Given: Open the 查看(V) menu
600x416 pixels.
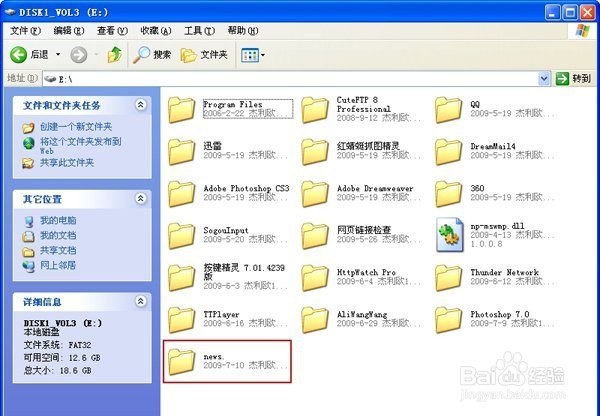Looking at the screenshot, I should (x=112, y=31).
